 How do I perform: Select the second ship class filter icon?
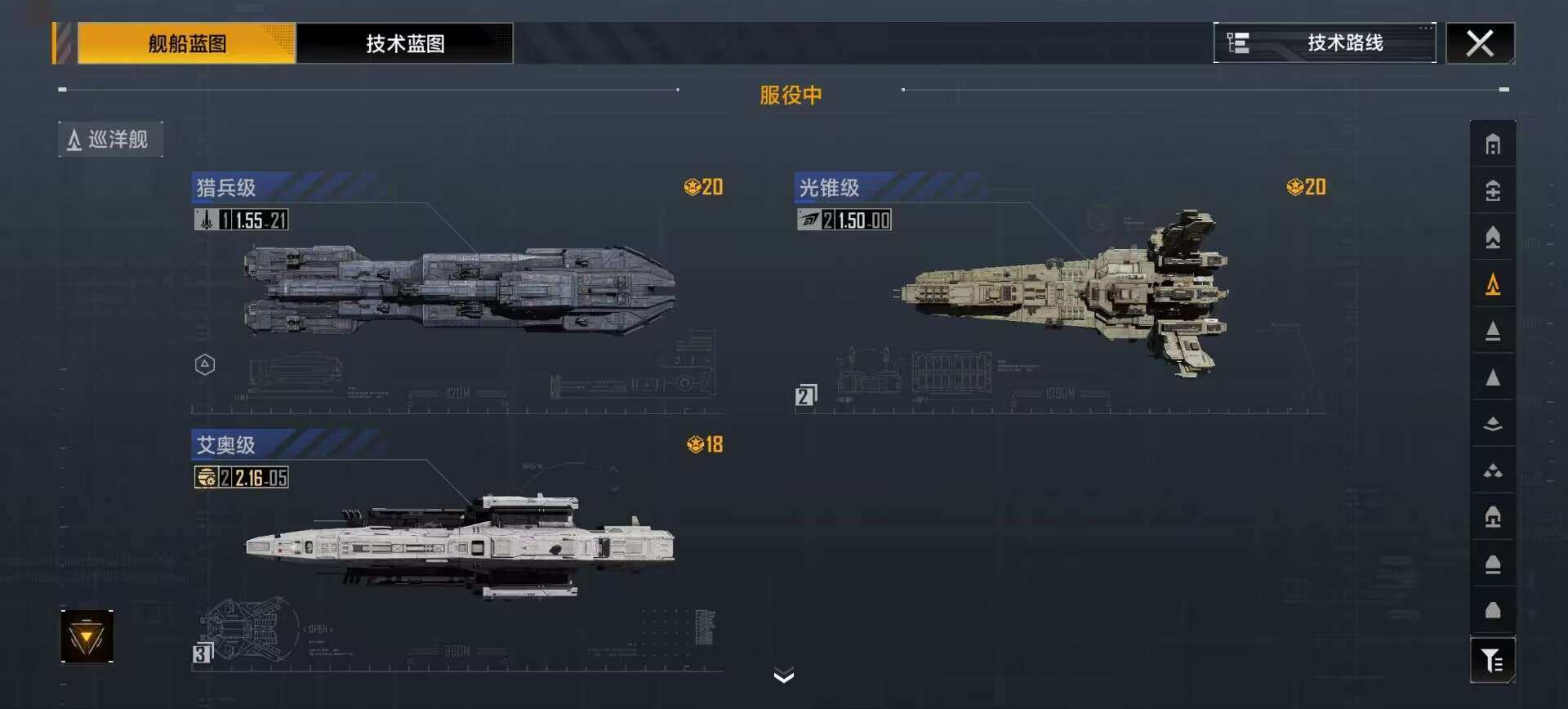pos(1493,190)
